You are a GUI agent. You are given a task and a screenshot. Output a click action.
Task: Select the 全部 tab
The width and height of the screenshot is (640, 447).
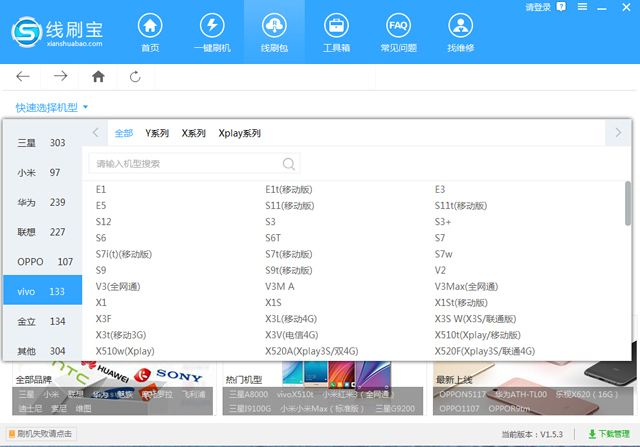pyautogui.click(x=124, y=133)
